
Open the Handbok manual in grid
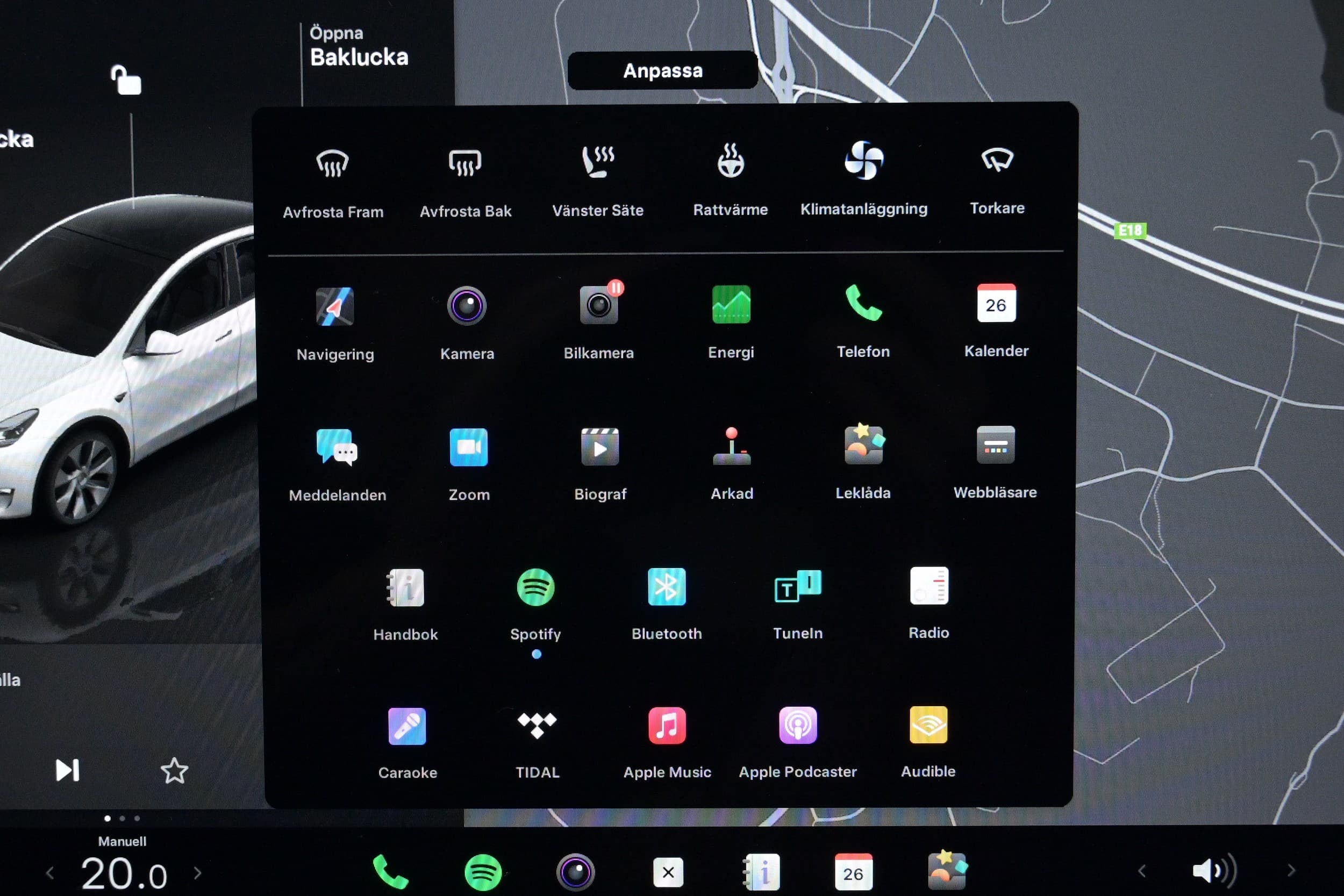click(405, 587)
